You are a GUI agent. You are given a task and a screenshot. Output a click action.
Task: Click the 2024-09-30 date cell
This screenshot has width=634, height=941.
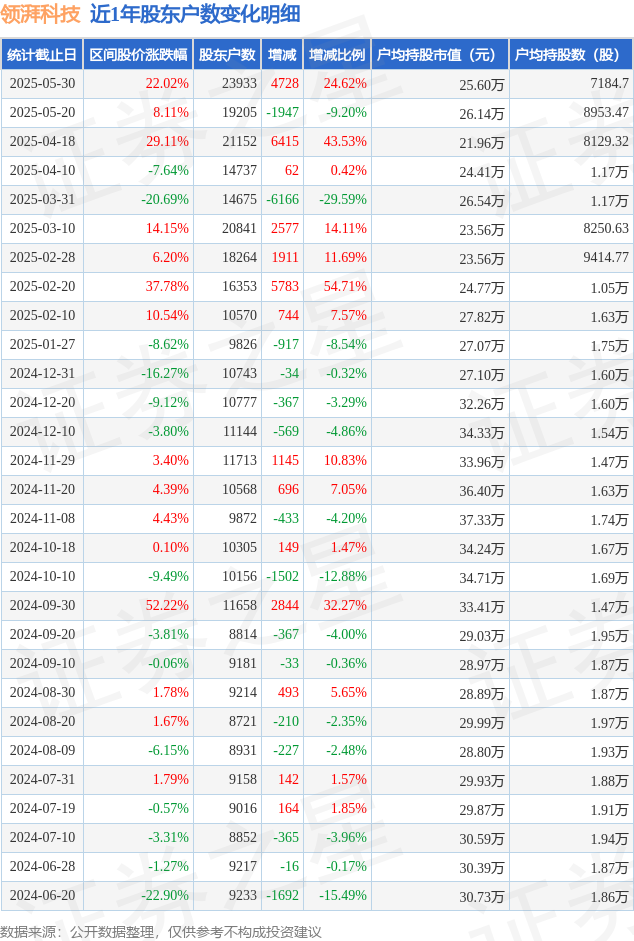43,606
